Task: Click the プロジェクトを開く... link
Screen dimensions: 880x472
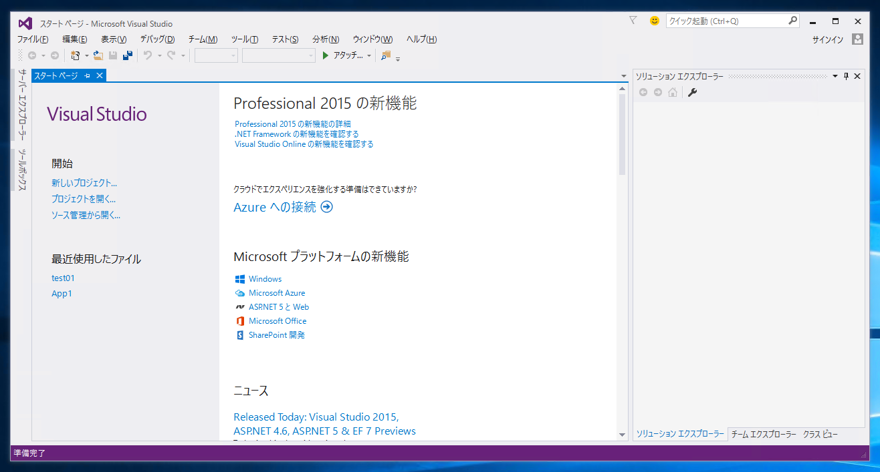Action: [x=83, y=199]
